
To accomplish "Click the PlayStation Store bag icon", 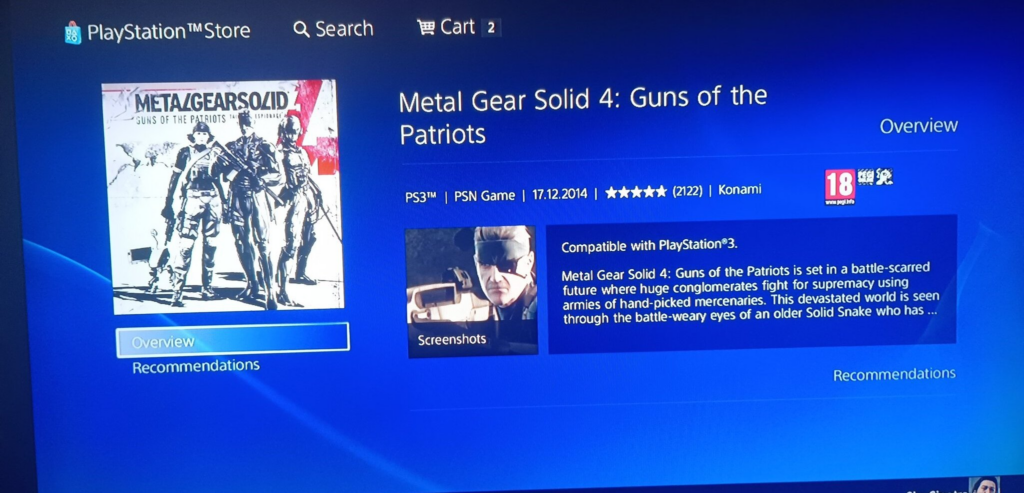I will 72,32.
